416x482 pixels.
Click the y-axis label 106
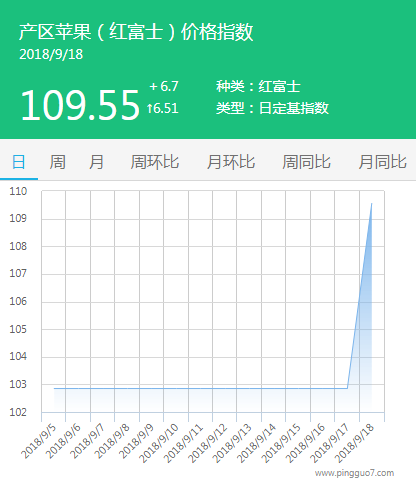(x=18, y=301)
